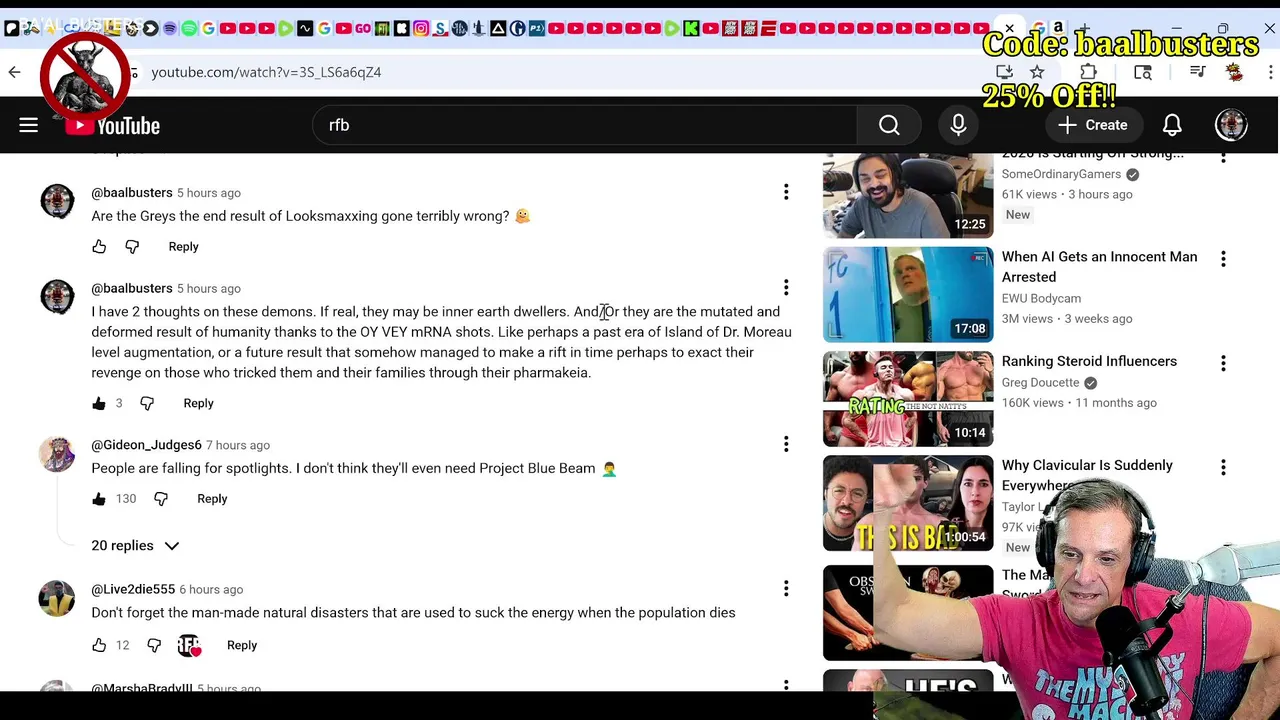Reply to the Gideon_Judges6 comment
The width and height of the screenshot is (1280, 720).
coord(212,498)
